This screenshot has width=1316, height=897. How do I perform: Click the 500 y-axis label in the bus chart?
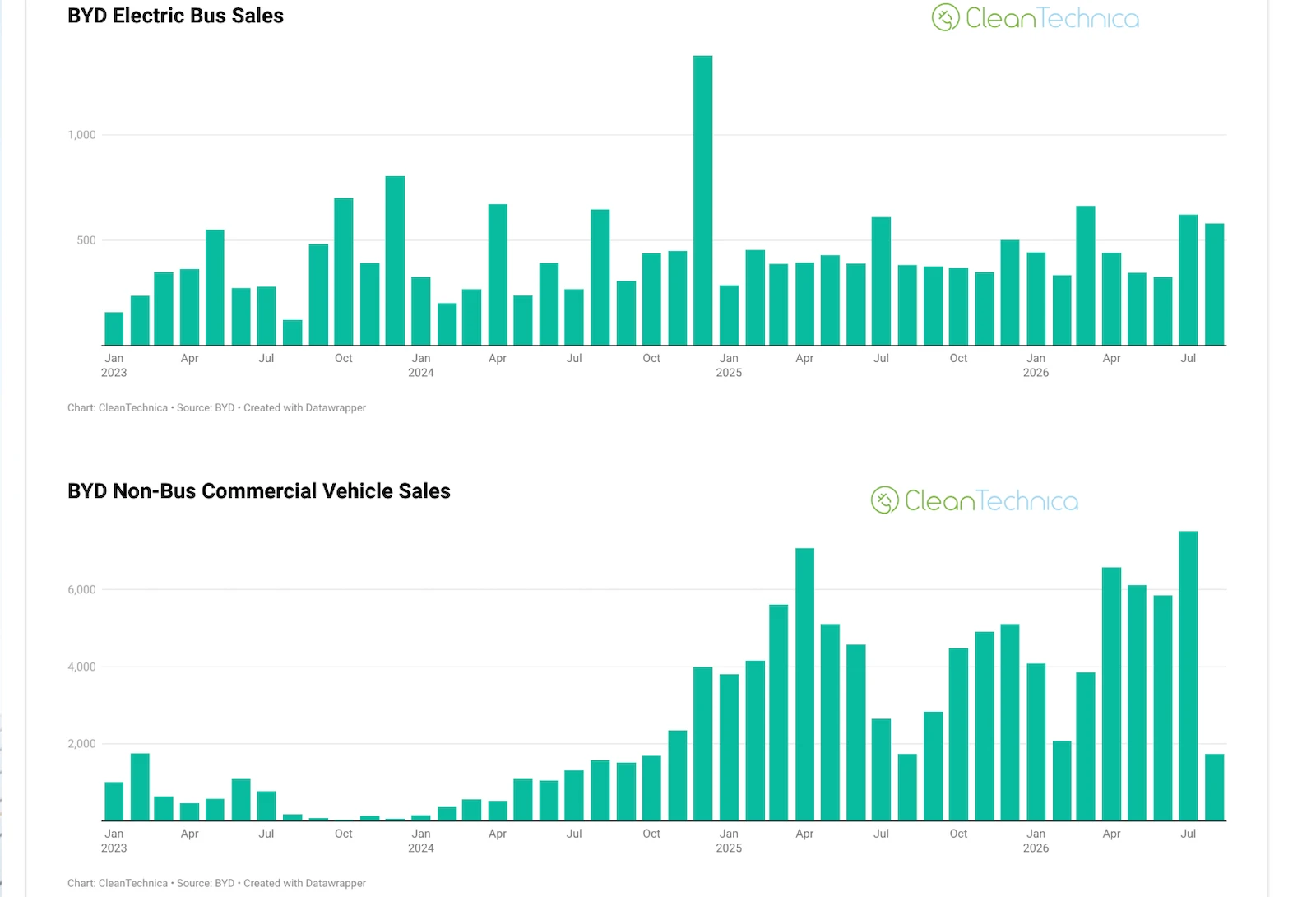pos(86,240)
